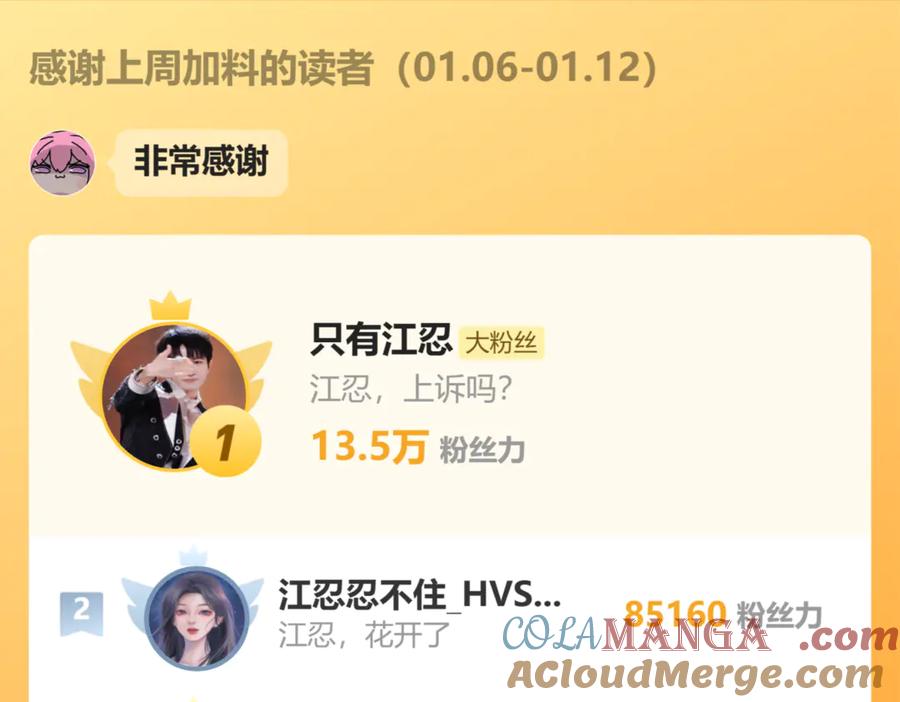Screen dimensions: 900x702
Task: Click the gold number 1 medal badge
Action: click(x=226, y=441)
